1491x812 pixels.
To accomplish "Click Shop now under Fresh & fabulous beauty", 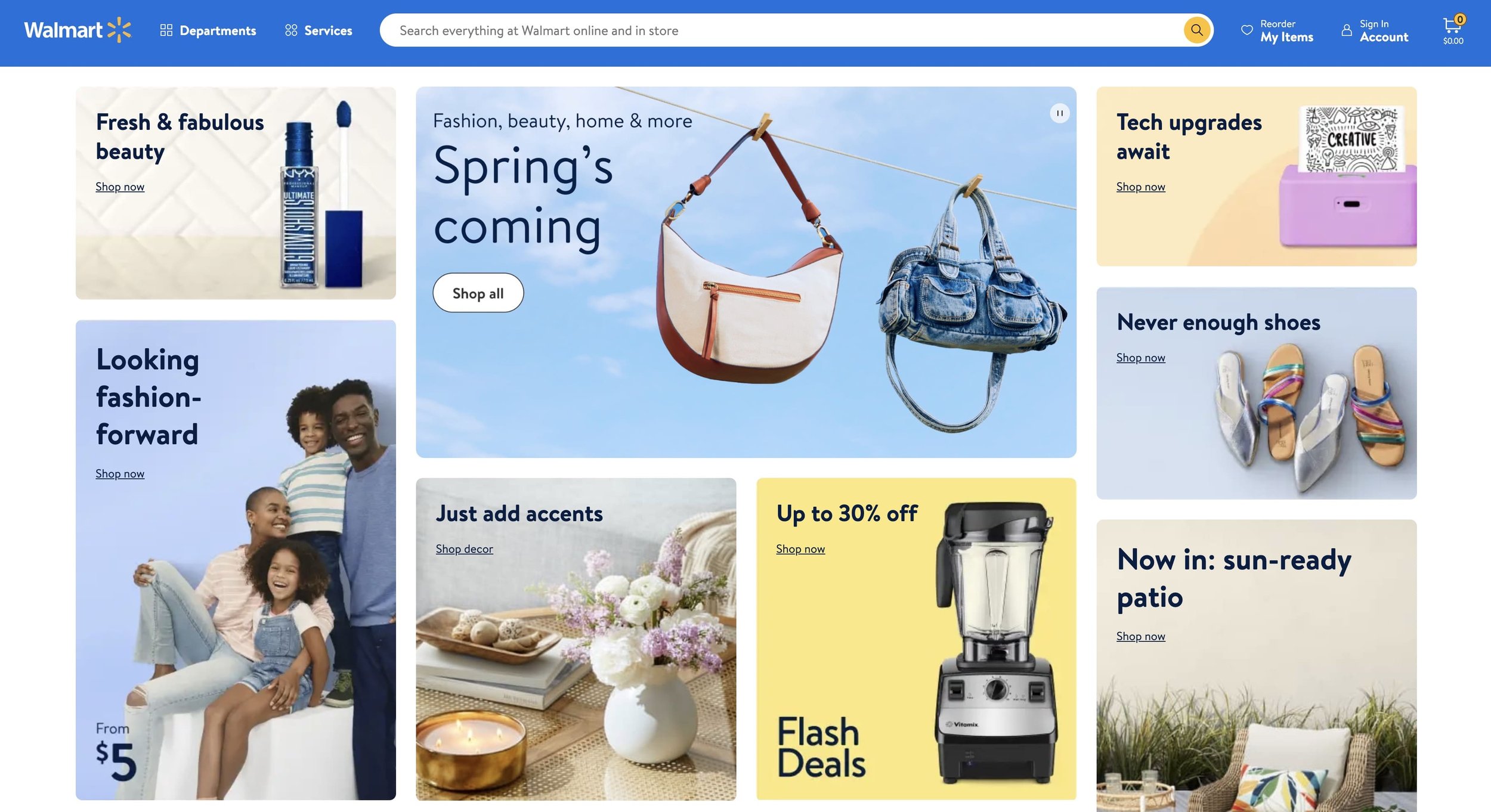I will click(120, 187).
